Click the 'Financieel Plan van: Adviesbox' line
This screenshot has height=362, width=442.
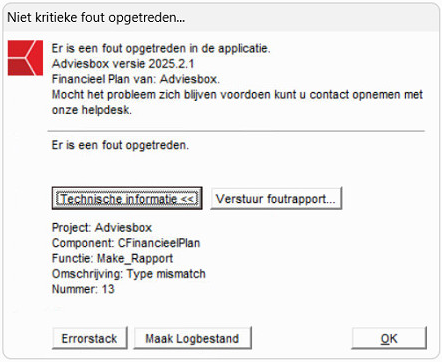click(136, 79)
